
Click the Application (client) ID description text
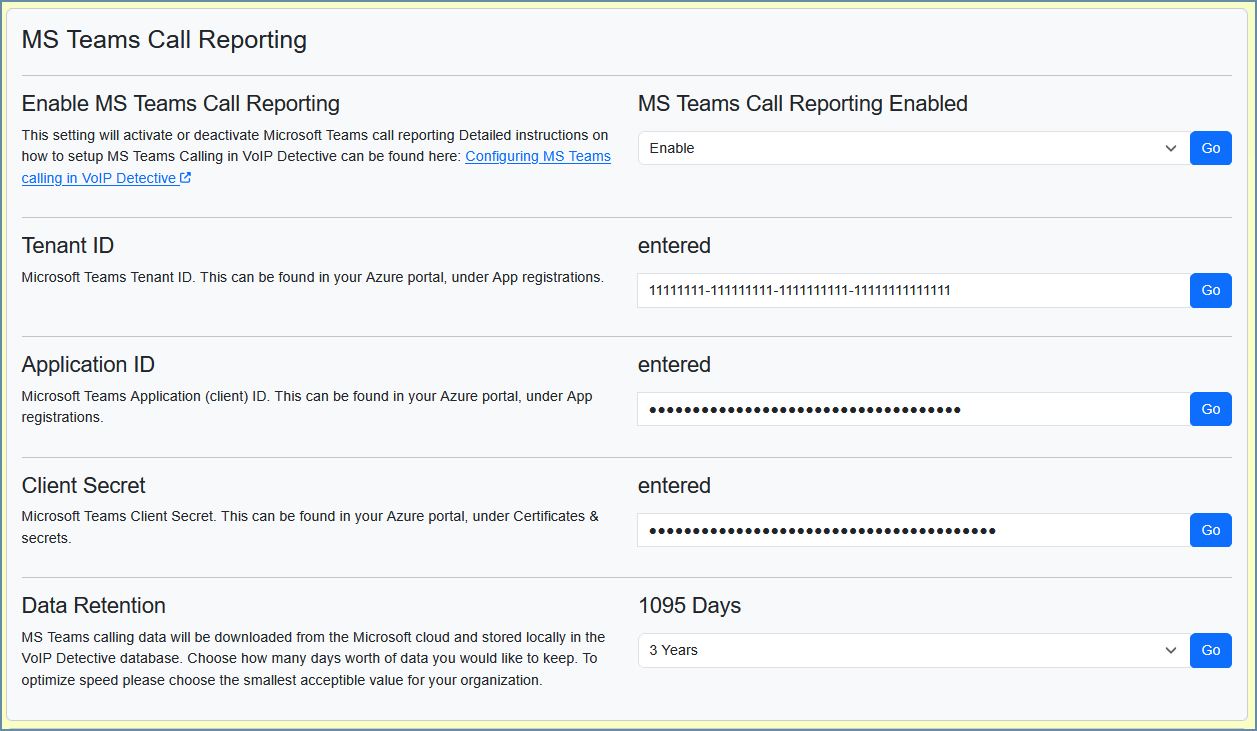tap(307, 407)
